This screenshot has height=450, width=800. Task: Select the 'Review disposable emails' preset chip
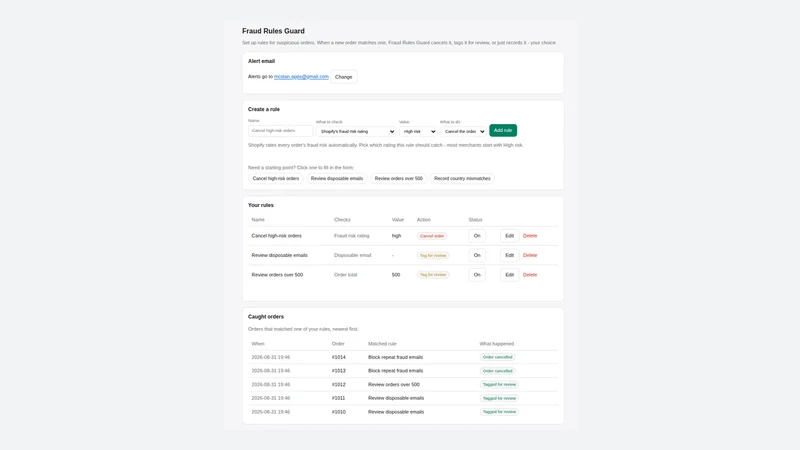337,179
